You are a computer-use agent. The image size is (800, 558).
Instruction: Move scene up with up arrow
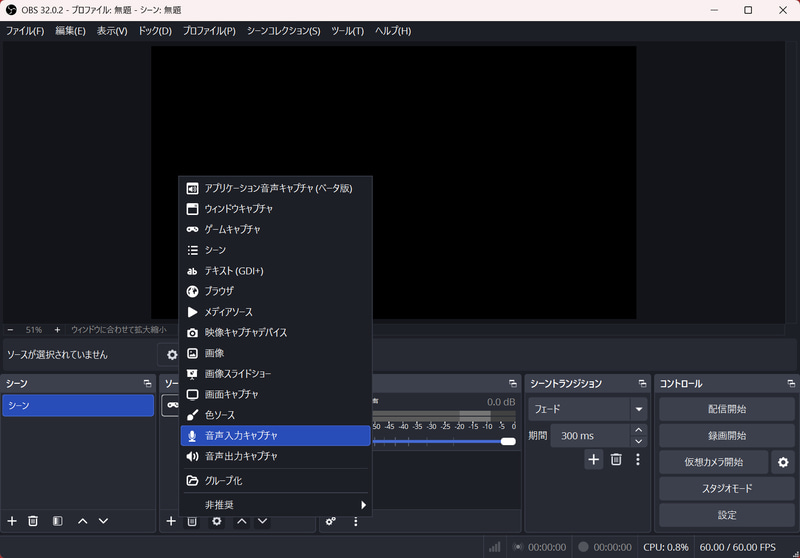click(x=83, y=521)
